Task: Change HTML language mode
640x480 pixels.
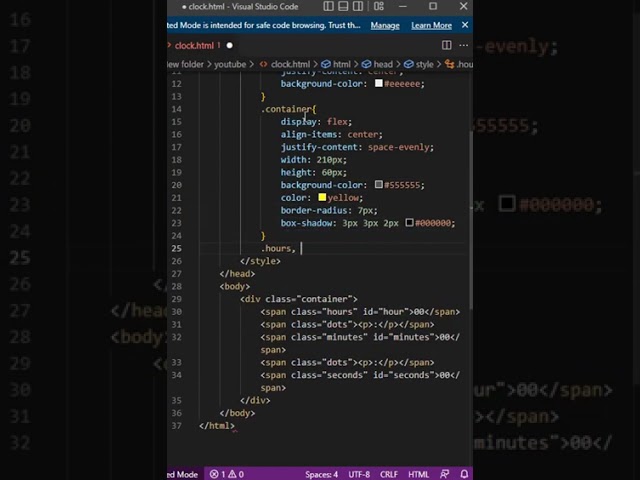Action: pos(419,474)
